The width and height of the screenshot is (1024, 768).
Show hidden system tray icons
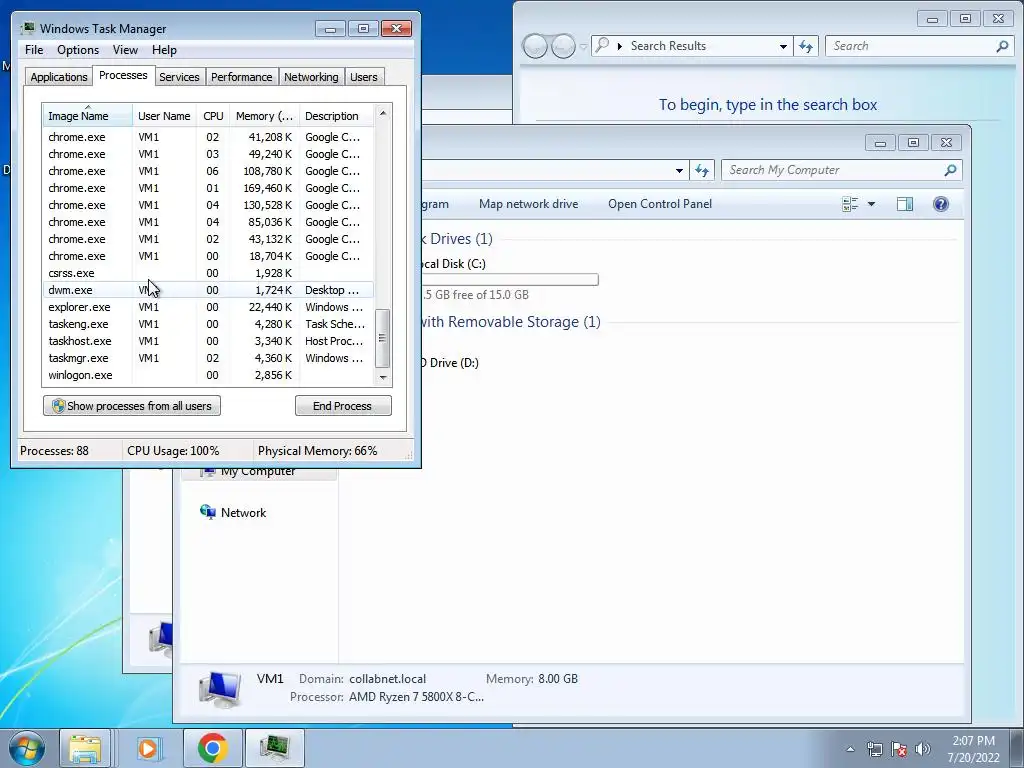[x=850, y=749]
